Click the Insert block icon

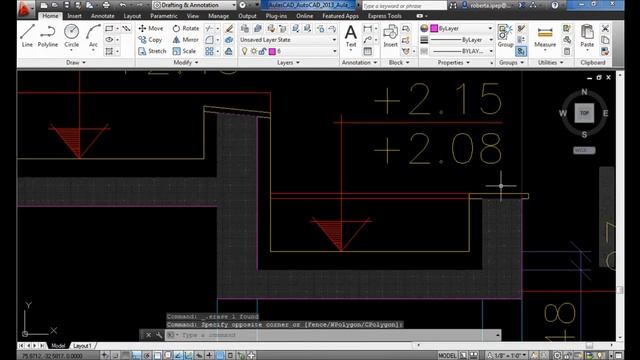(390, 36)
